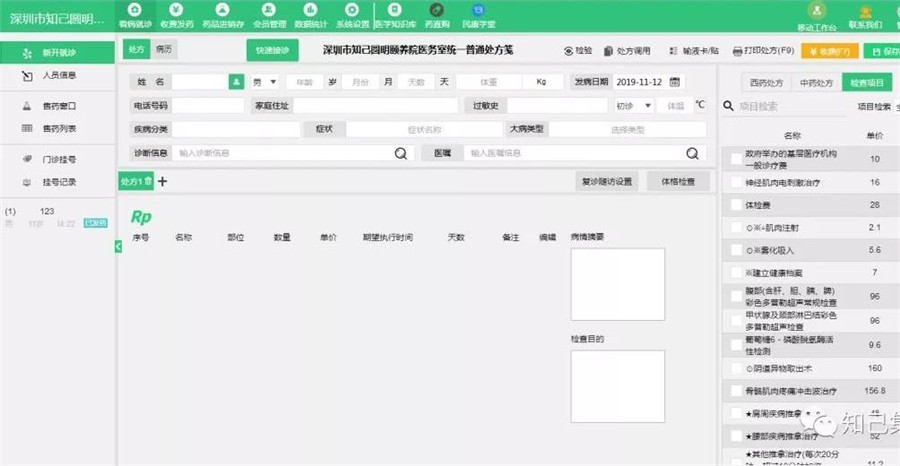The image size is (900, 466).
Task: Check the 甲状腺及颈部淋巴结彩色多普勒超声检查 item
Action: point(736,321)
